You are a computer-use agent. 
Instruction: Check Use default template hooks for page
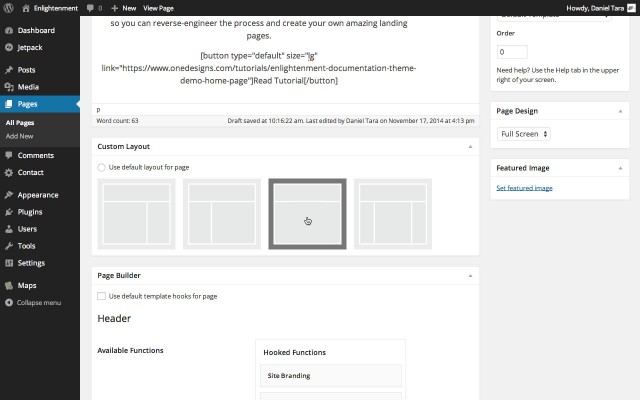(101, 296)
